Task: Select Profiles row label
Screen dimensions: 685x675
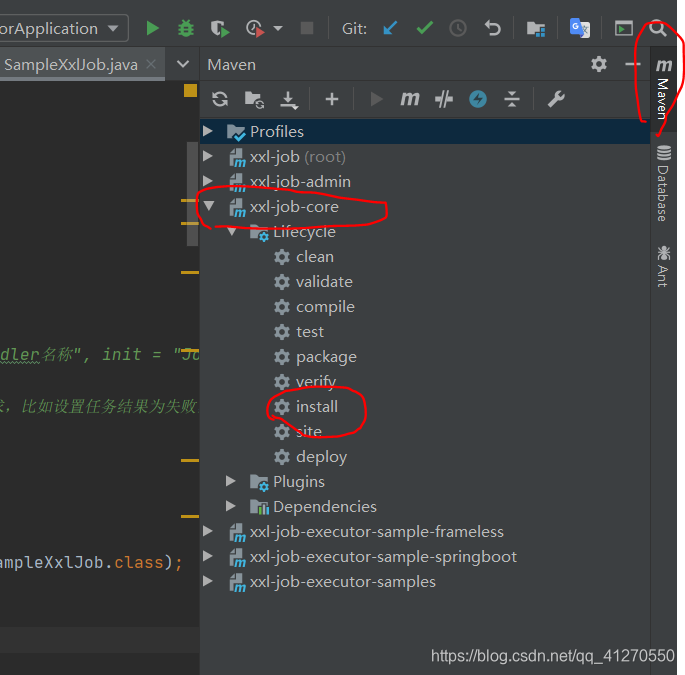Action: coord(277,132)
